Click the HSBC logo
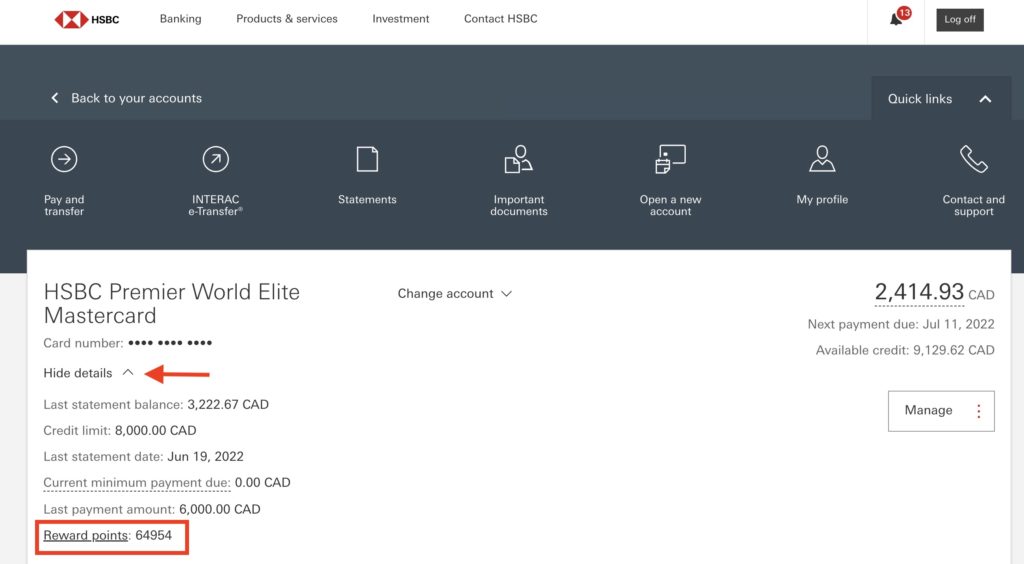This screenshot has height=564, width=1024. pos(87,19)
